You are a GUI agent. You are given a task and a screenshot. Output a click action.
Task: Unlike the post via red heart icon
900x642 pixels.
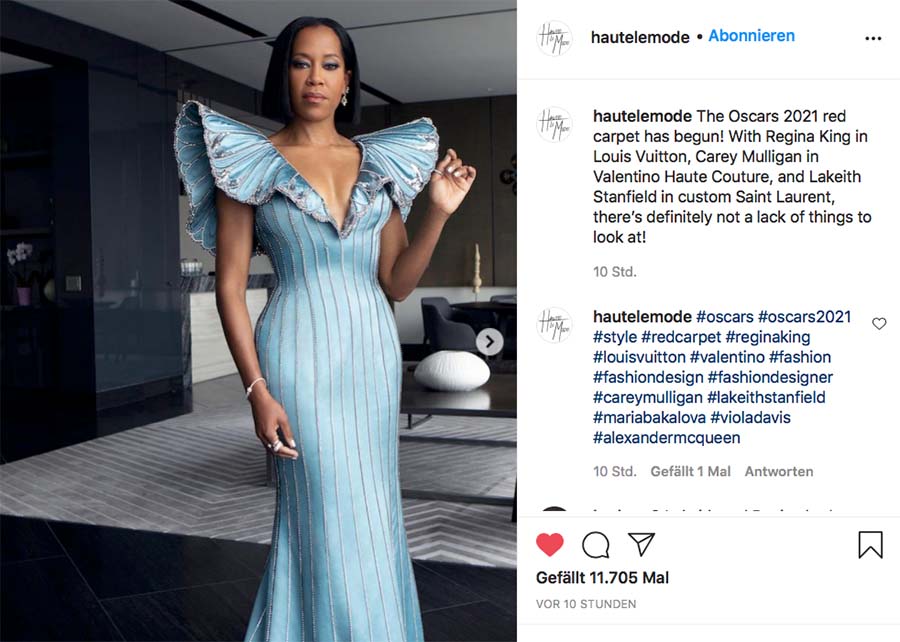point(549,544)
